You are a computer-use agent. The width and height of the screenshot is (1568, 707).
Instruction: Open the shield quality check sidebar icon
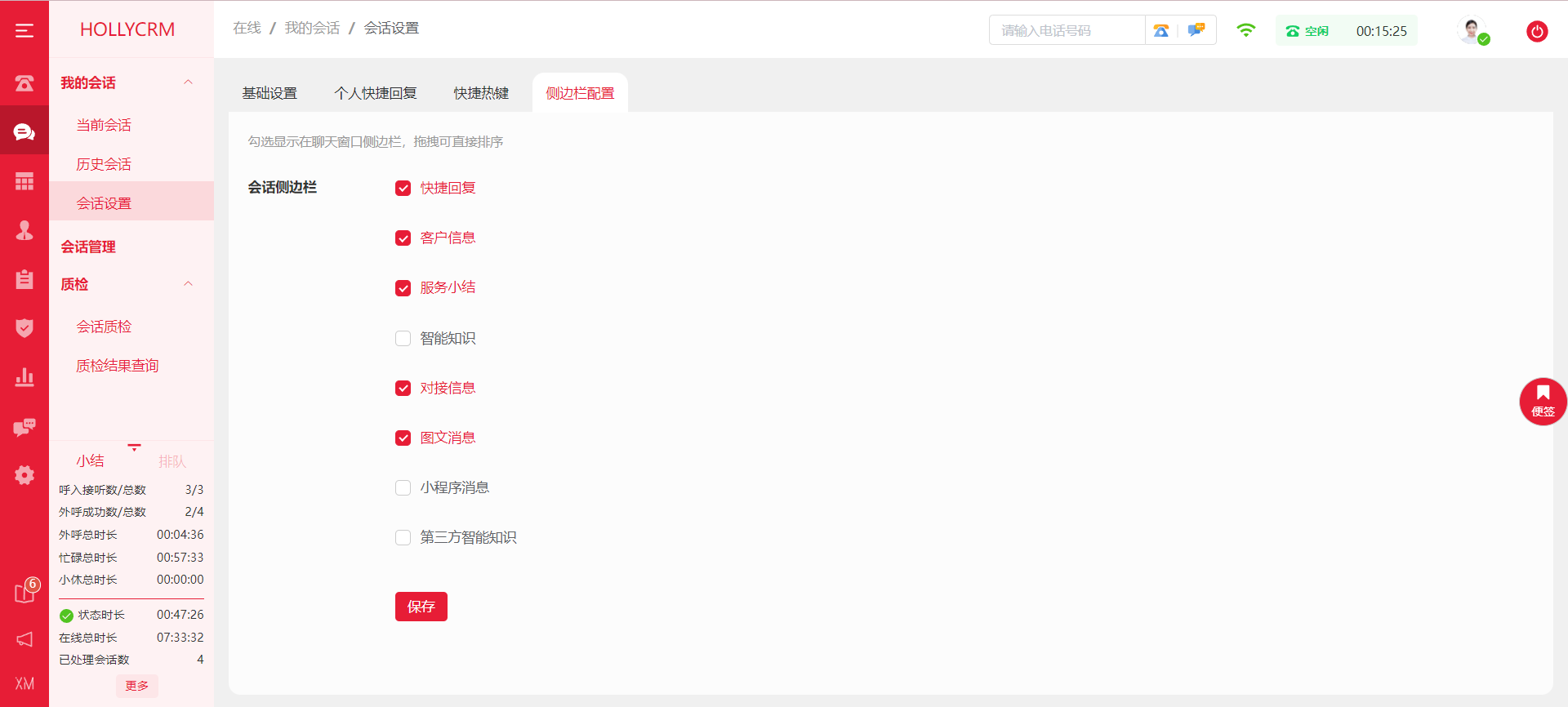(x=24, y=328)
